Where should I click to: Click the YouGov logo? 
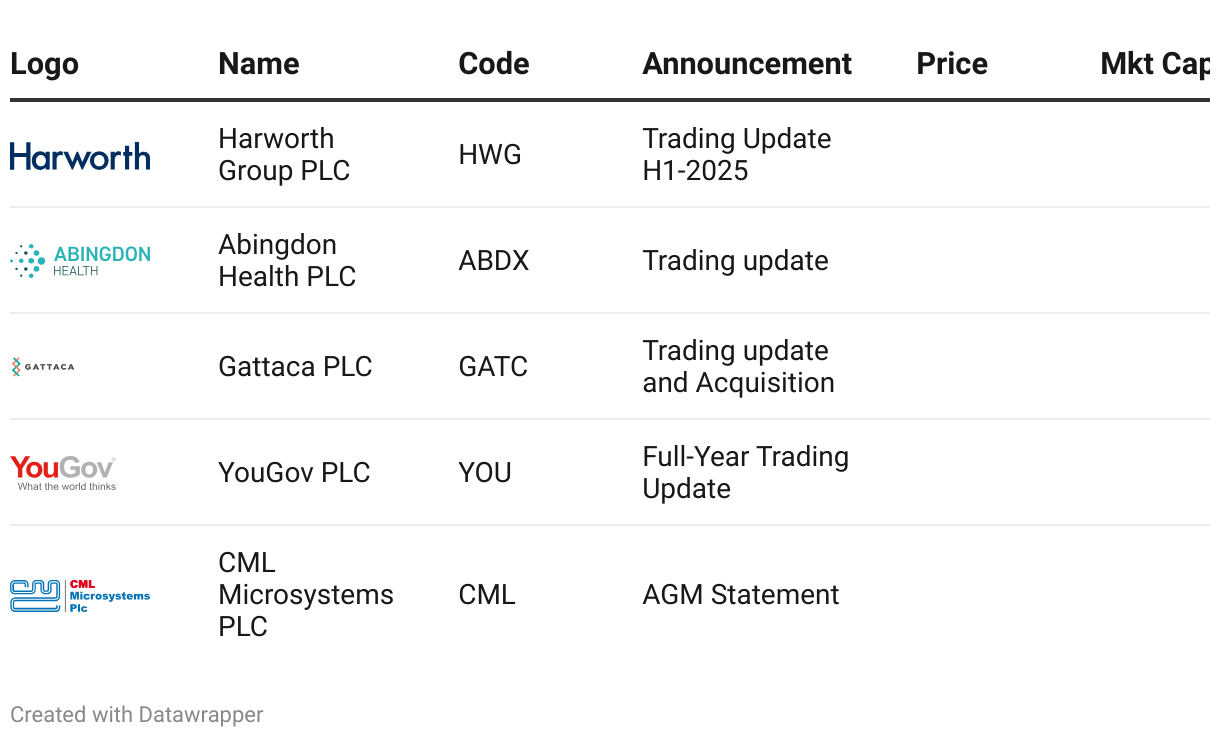coord(63,473)
